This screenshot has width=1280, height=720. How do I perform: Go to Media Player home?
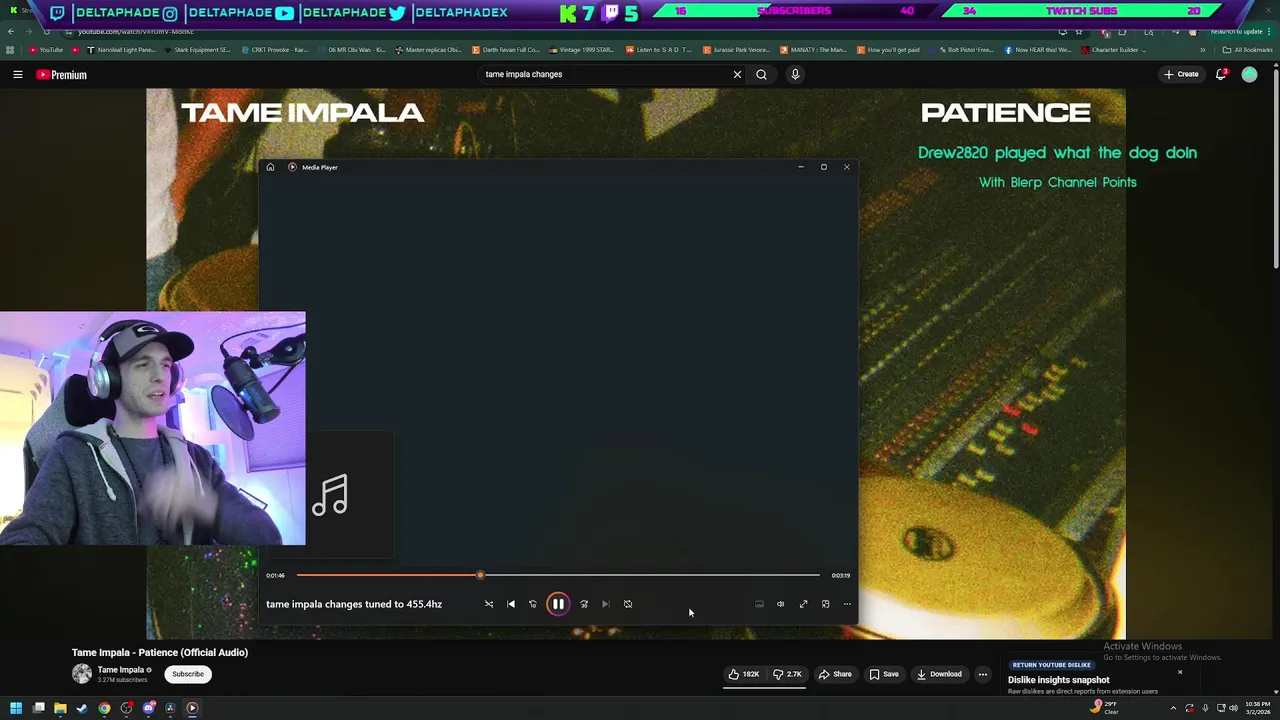click(x=270, y=167)
